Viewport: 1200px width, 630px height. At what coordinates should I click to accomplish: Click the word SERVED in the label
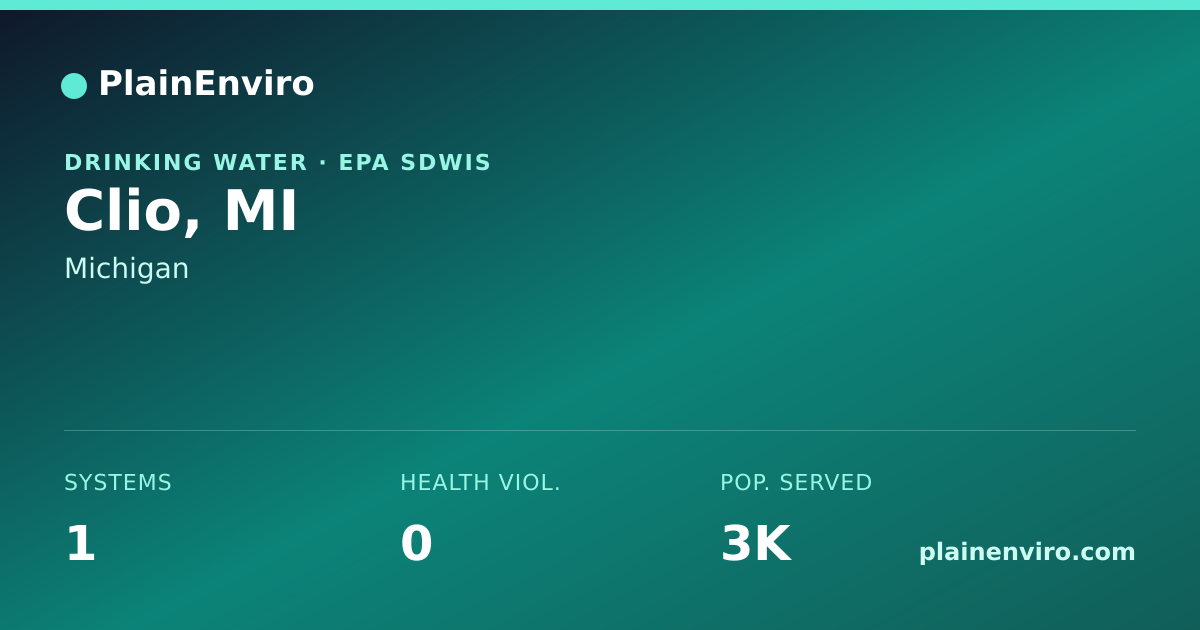pyautogui.click(x=826, y=483)
